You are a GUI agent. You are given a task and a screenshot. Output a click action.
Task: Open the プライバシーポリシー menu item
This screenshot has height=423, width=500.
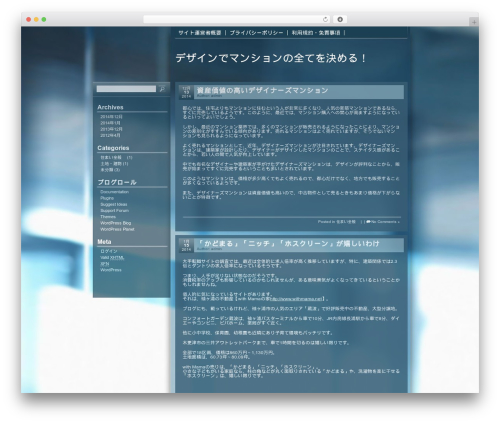[256, 33]
